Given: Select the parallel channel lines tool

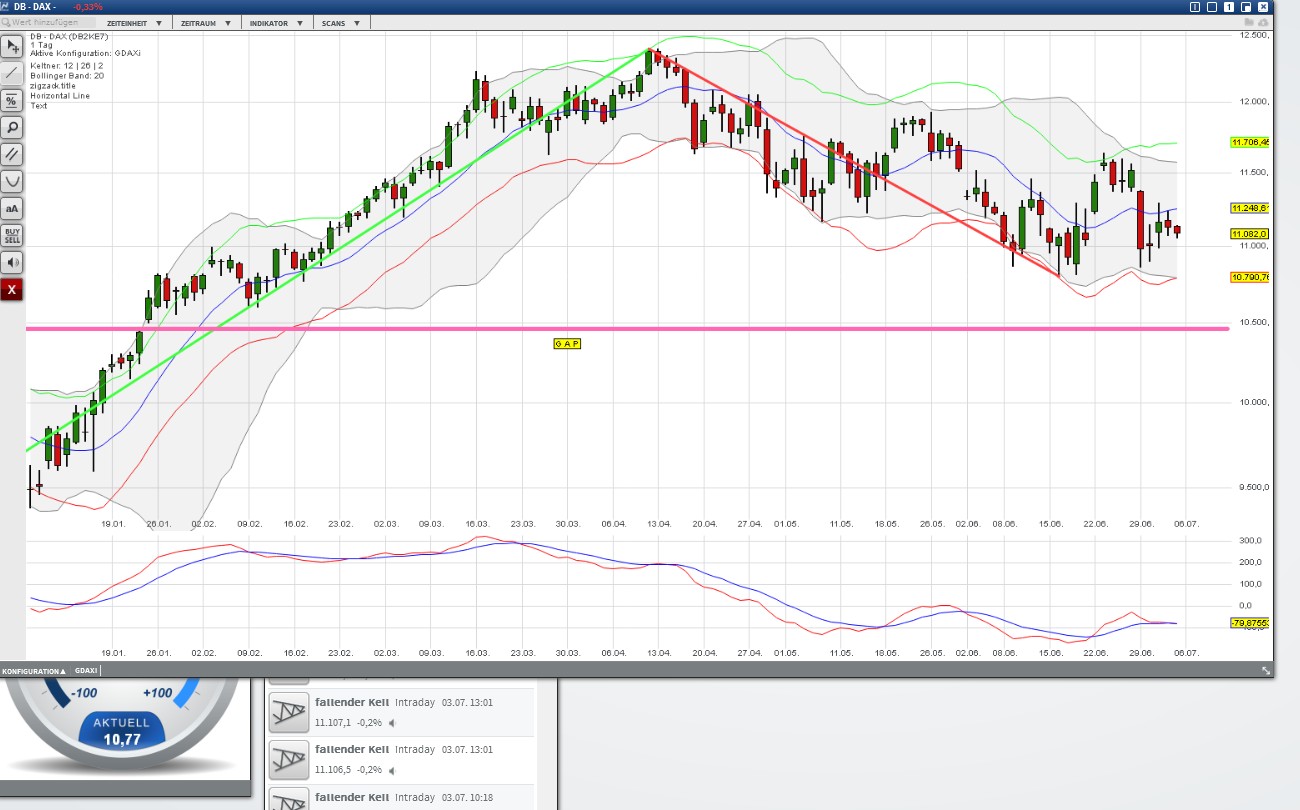Looking at the screenshot, I should pos(12,154).
